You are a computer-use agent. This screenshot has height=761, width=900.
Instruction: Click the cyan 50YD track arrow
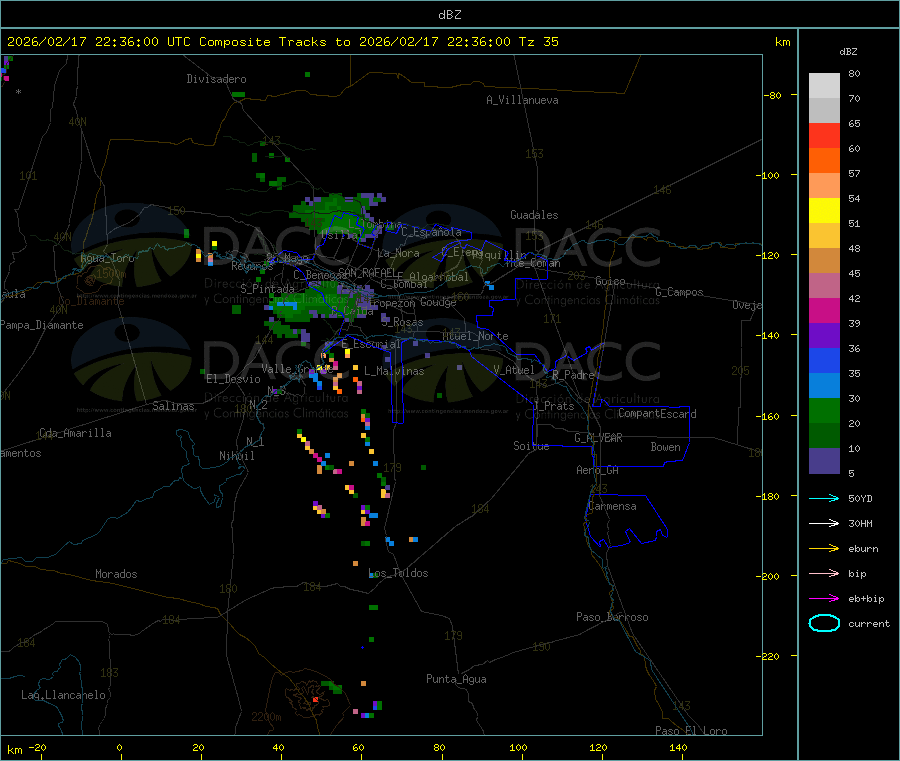(824, 498)
